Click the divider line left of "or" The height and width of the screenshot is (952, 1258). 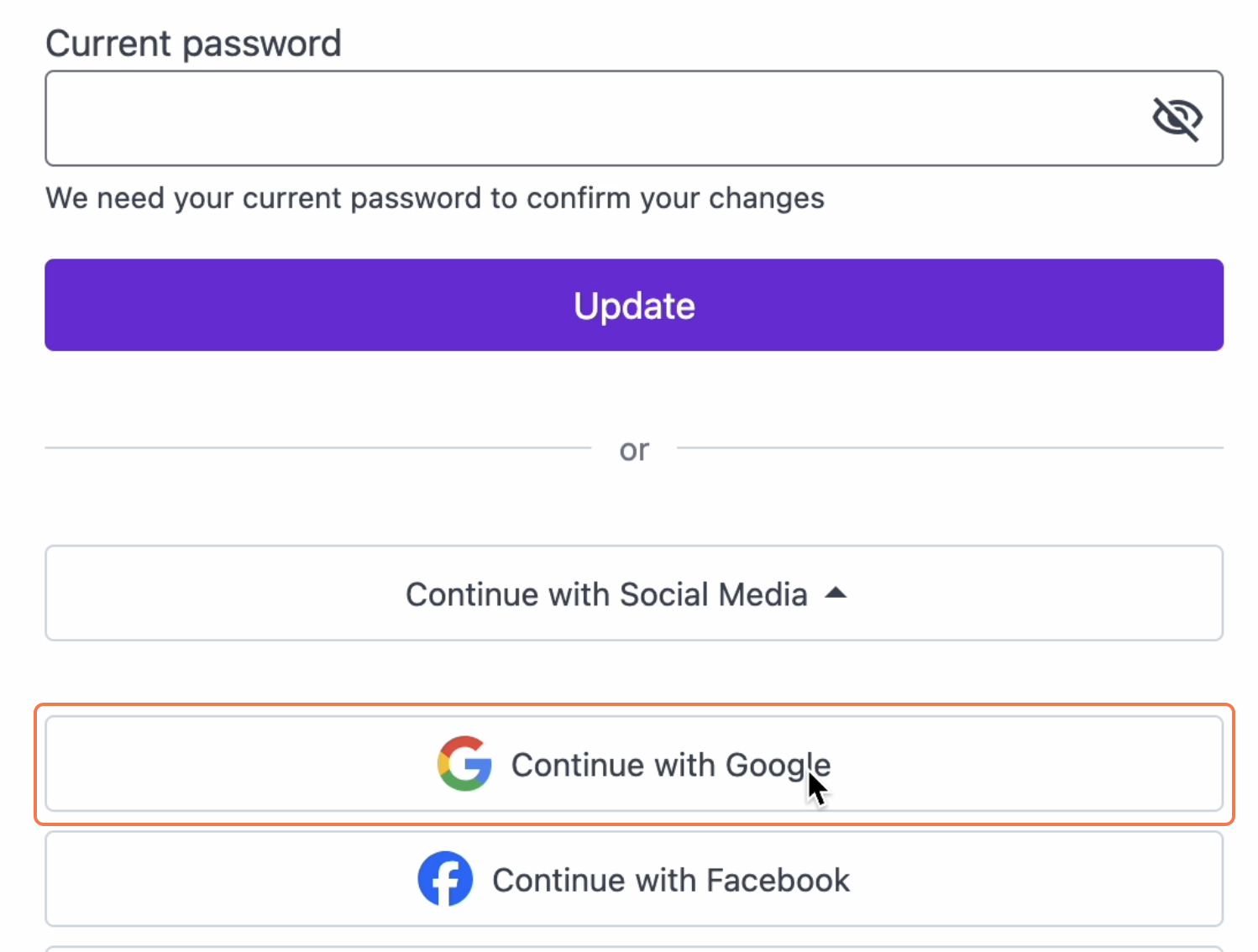click(317, 448)
